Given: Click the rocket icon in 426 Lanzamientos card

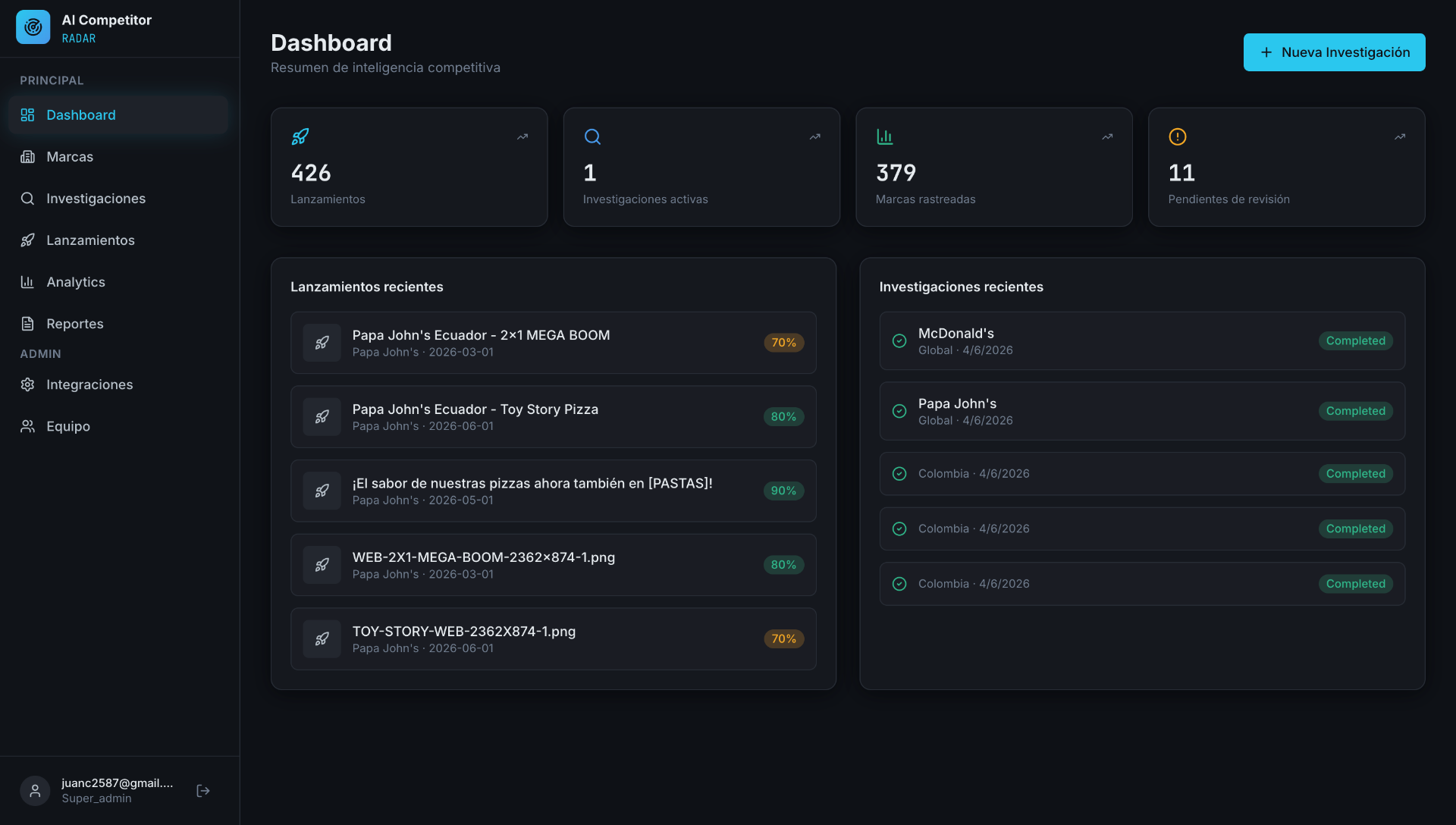Looking at the screenshot, I should [x=300, y=136].
